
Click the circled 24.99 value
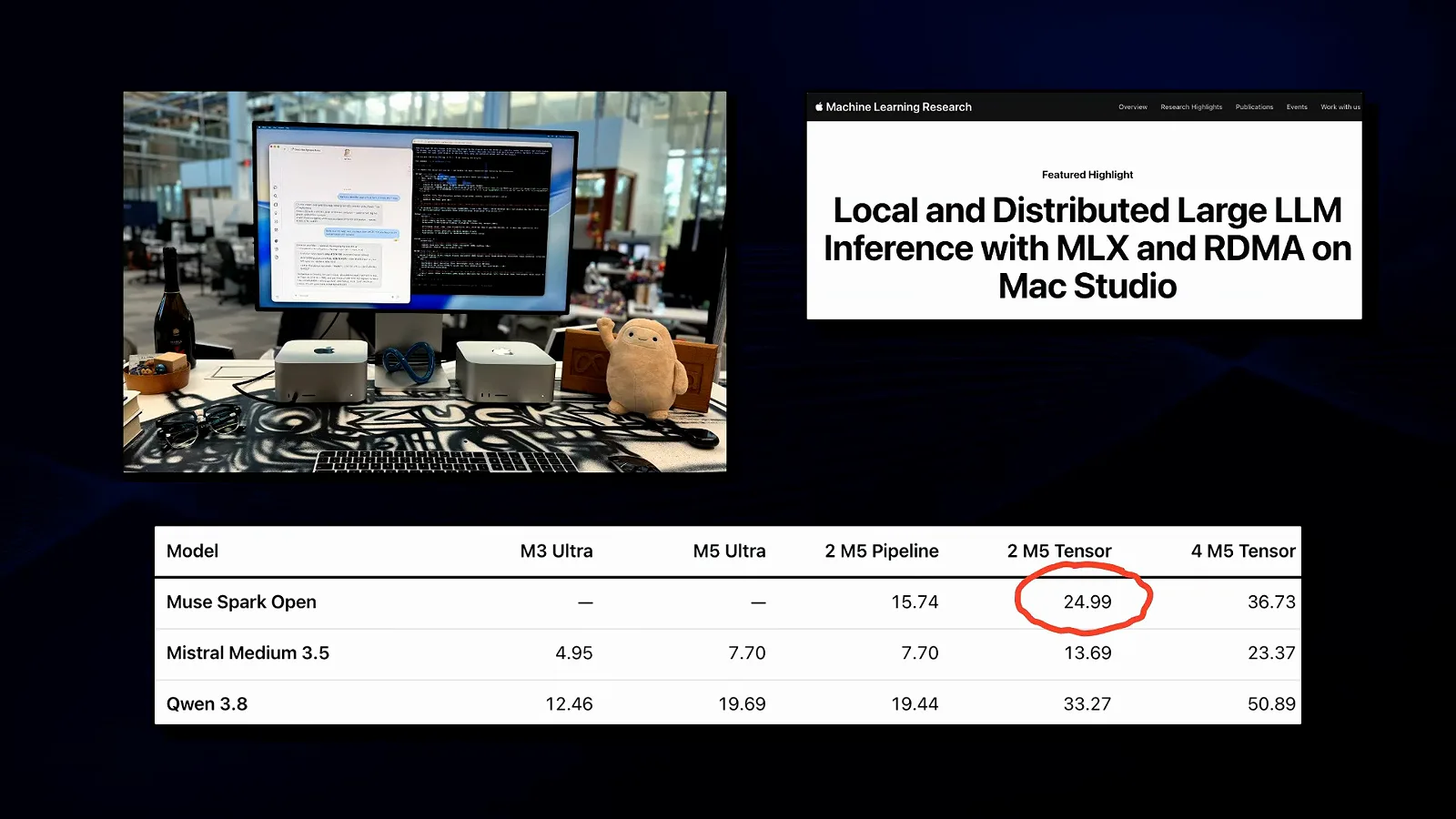coord(1087,602)
